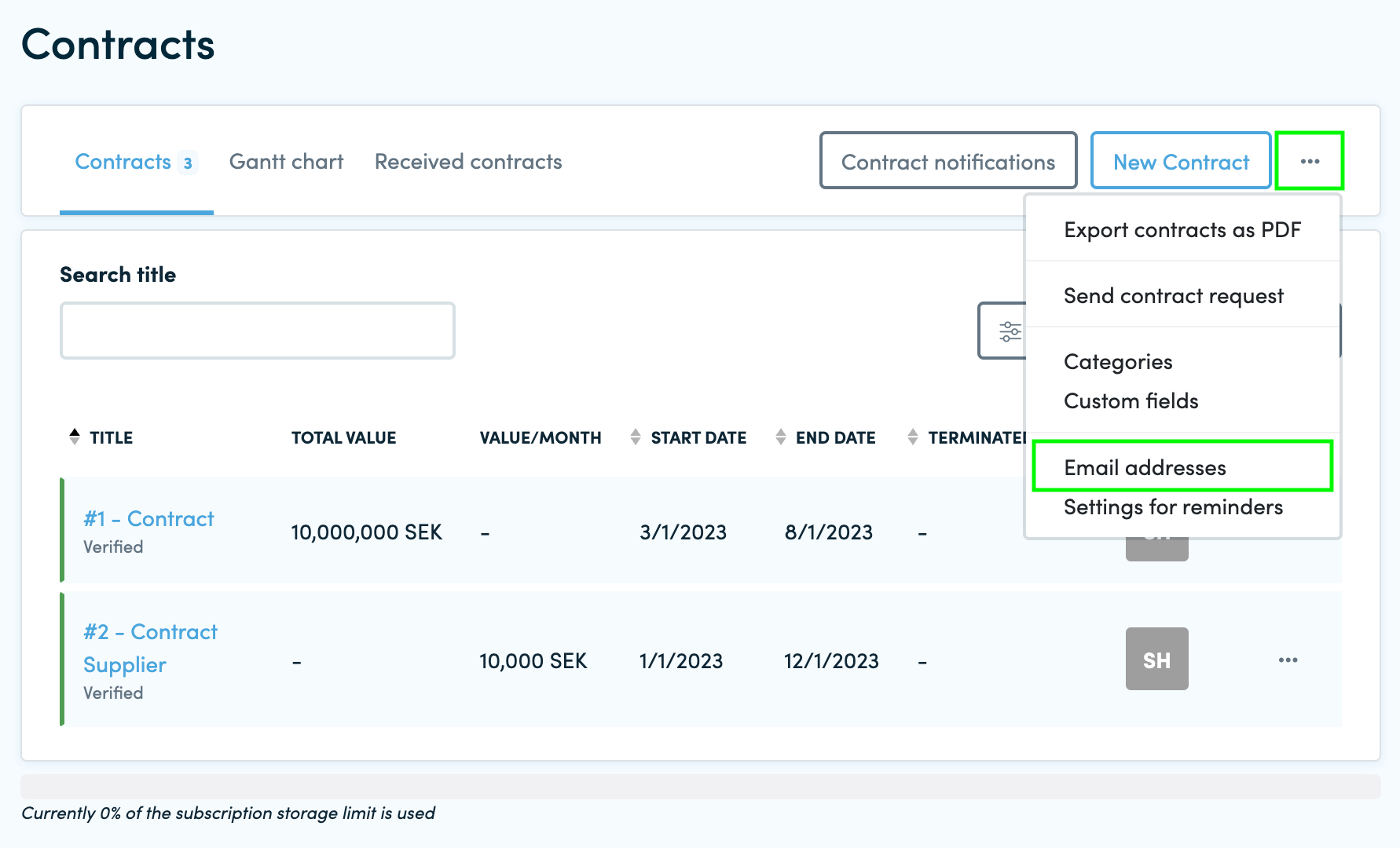Viewport: 1400px width, 848px height.
Task: Switch to the Gantt chart tab
Action: [286, 162]
